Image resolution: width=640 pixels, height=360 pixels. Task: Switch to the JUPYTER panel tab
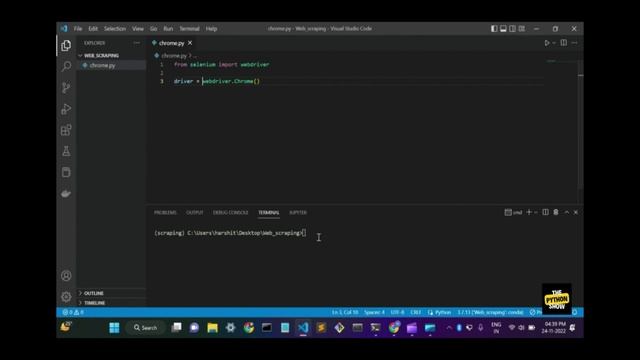[x=298, y=213]
